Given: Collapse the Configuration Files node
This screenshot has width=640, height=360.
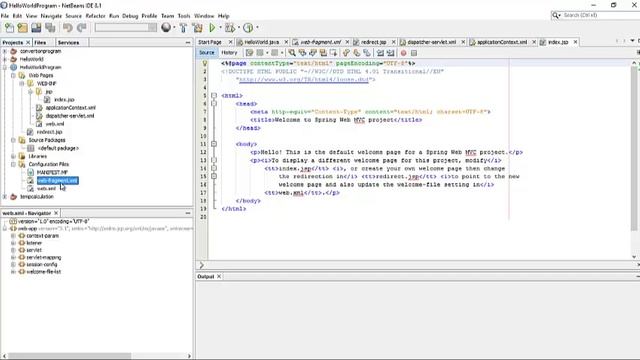Looking at the screenshot, I should click(13, 164).
